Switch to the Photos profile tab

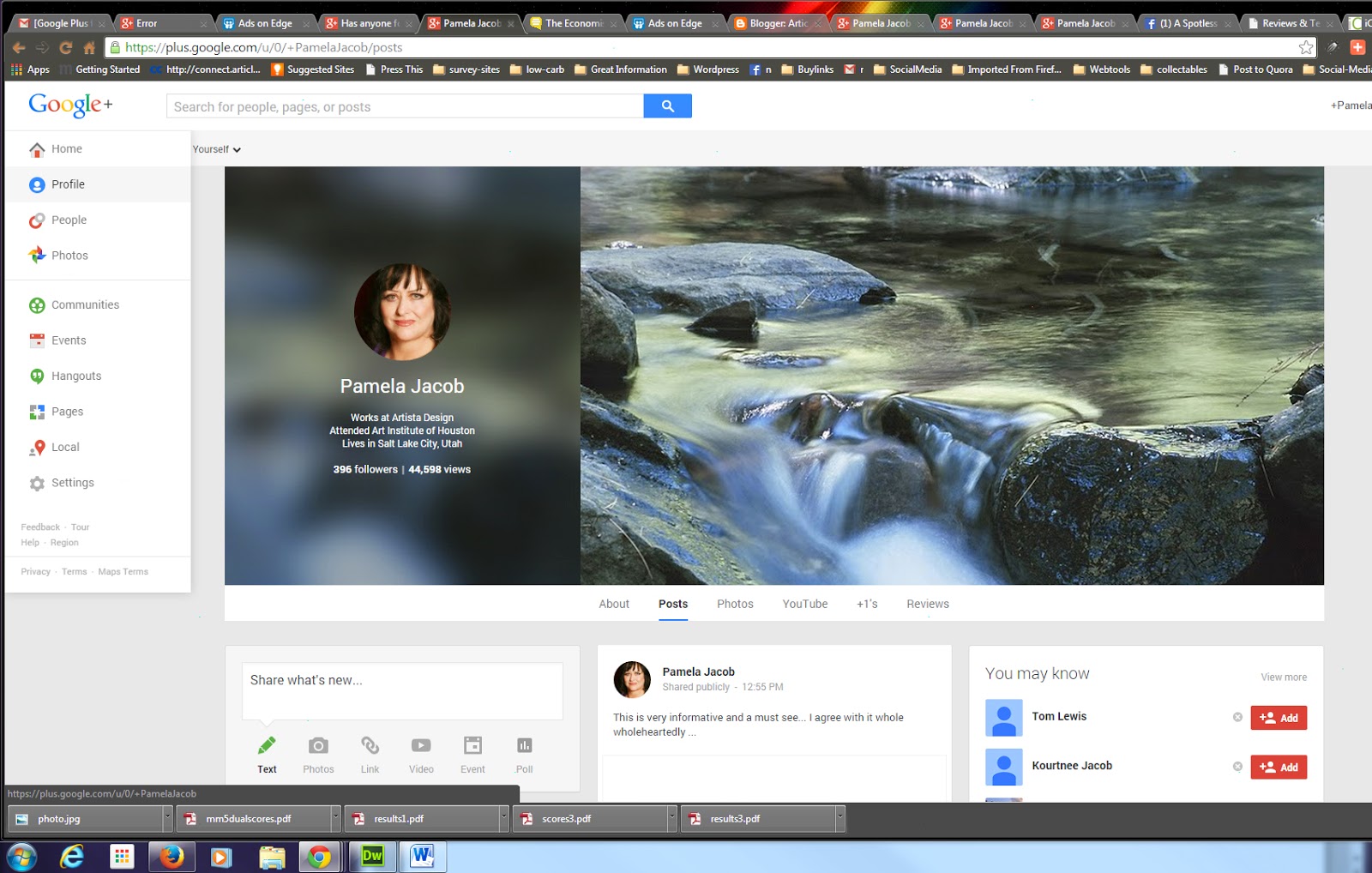pyautogui.click(x=735, y=604)
